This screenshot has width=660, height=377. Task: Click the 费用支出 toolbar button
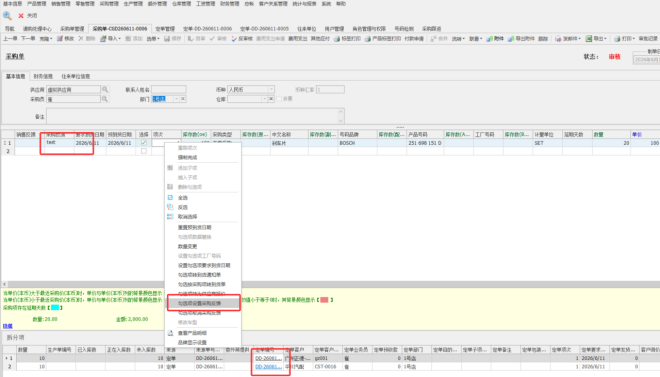tap(298, 39)
